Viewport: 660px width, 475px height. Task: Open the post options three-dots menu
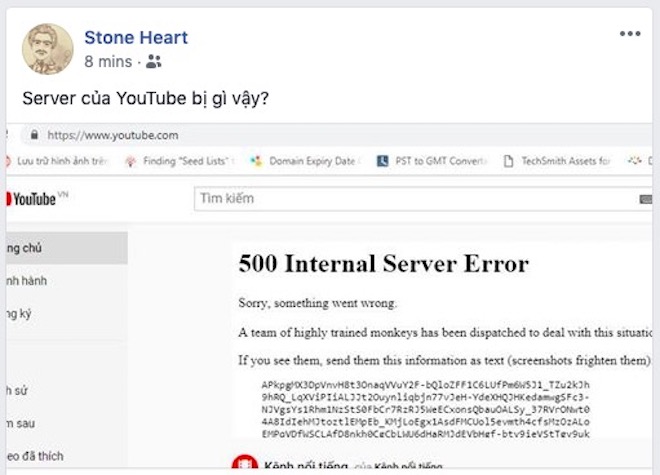coord(629,34)
